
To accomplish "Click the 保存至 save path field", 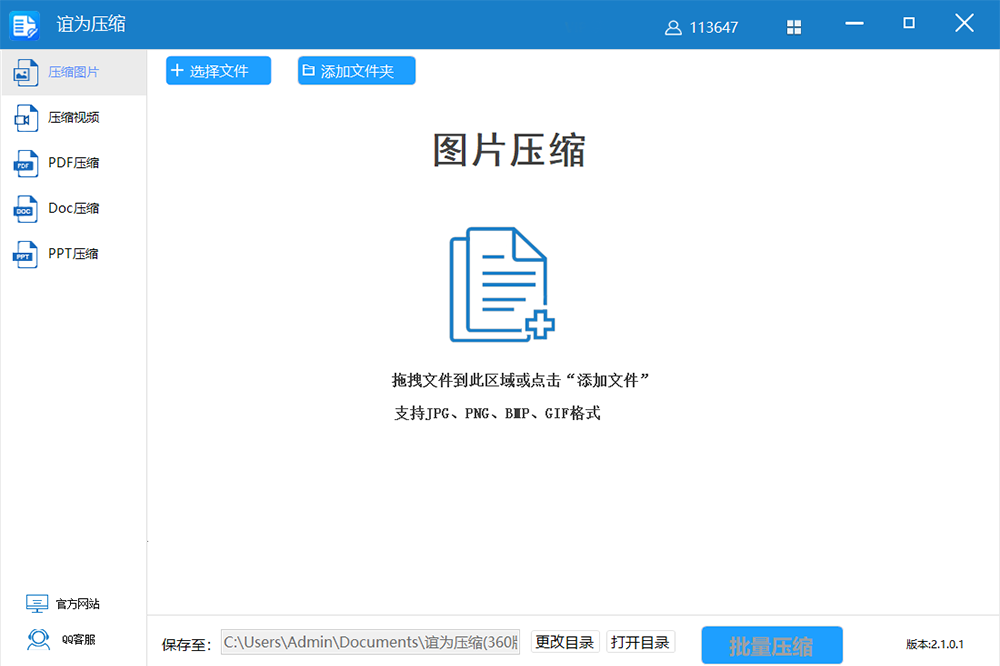I will pos(370,642).
